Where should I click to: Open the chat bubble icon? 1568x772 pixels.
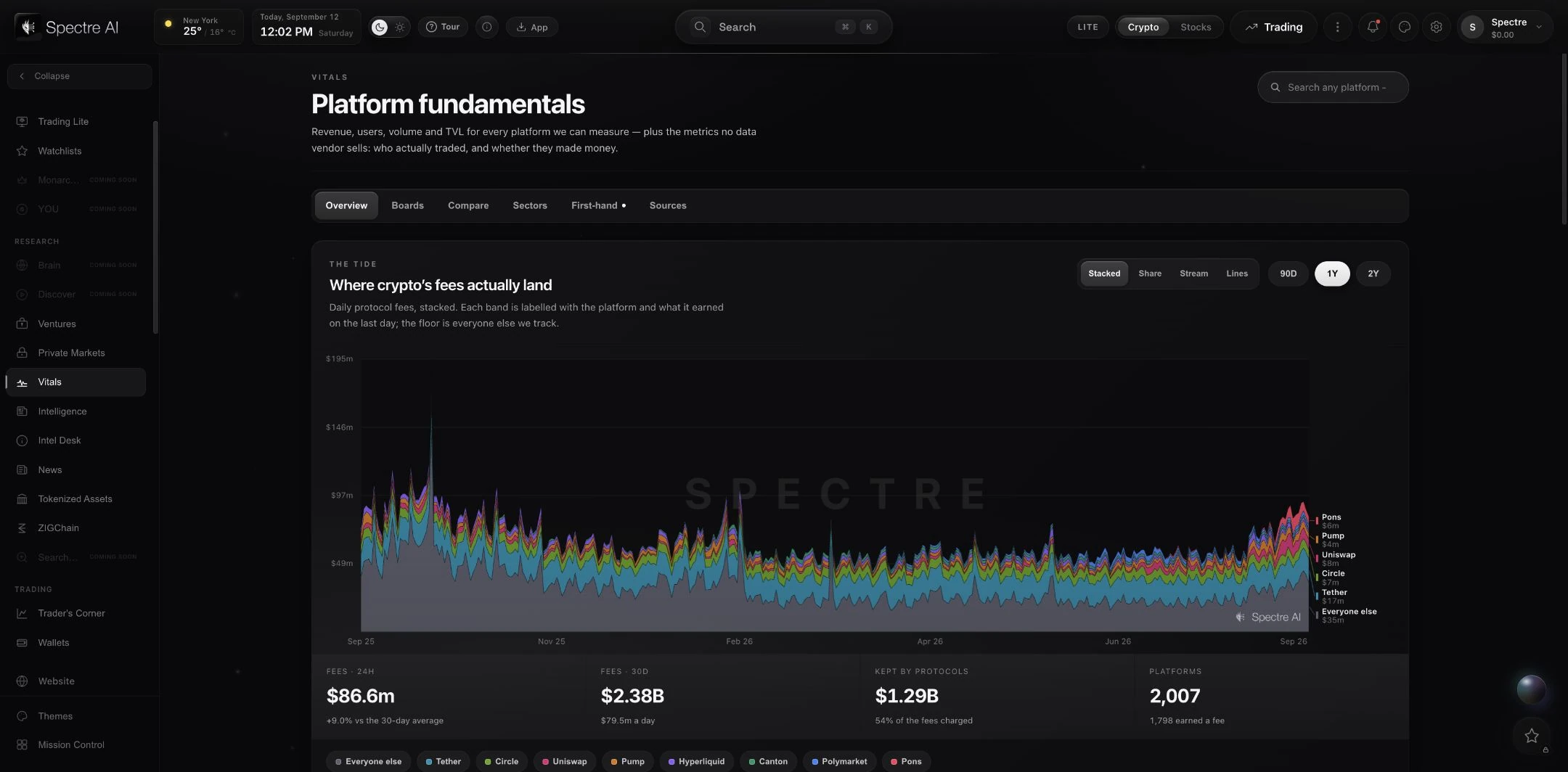1404,28
